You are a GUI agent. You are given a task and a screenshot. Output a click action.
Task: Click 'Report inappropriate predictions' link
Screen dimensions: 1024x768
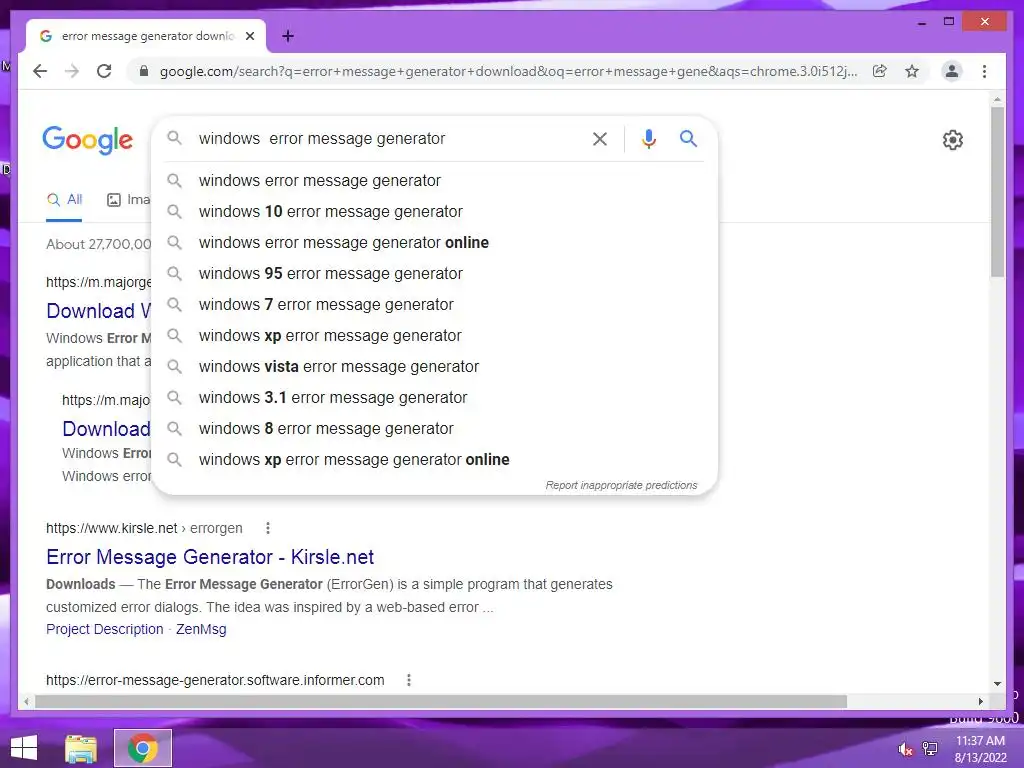pos(621,485)
